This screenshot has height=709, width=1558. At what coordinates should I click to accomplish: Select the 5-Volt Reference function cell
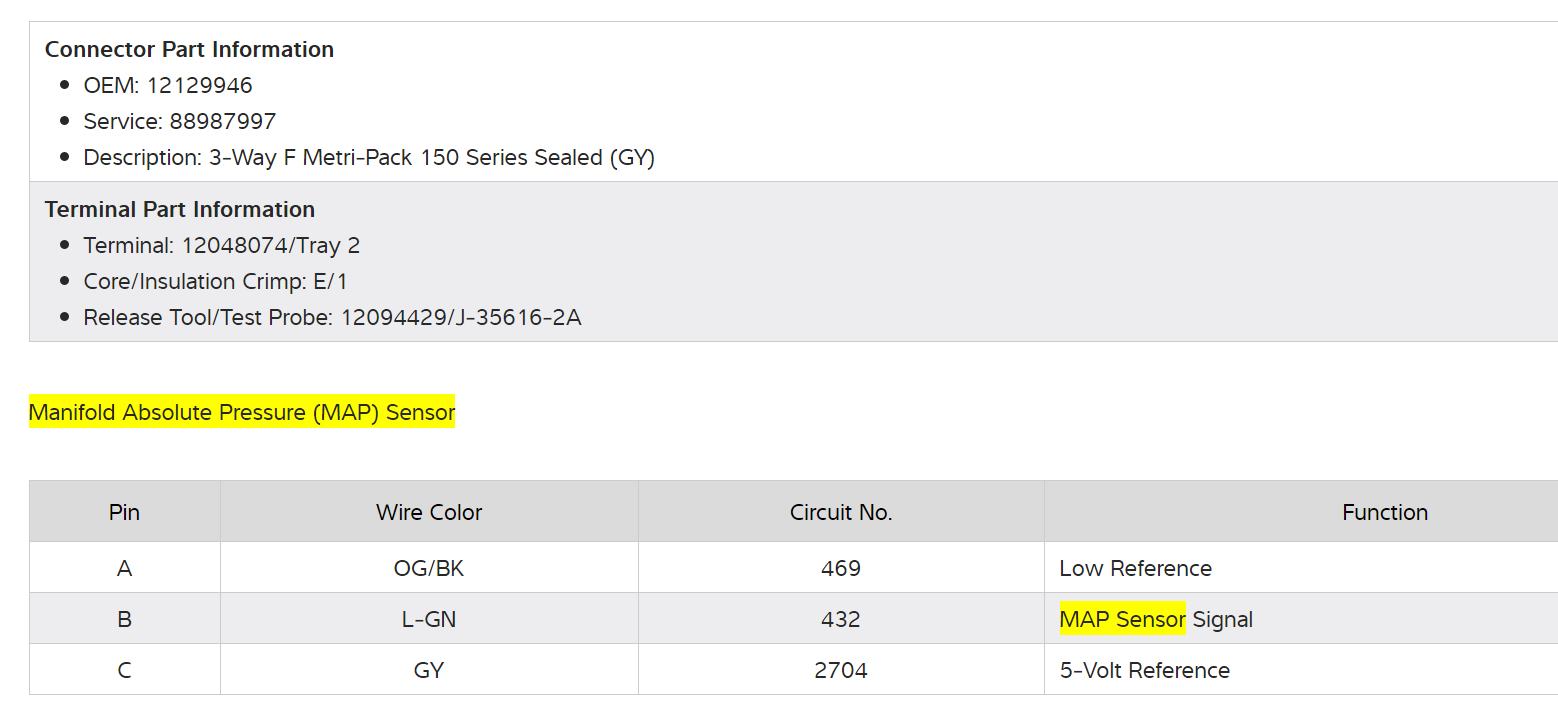coord(1144,671)
